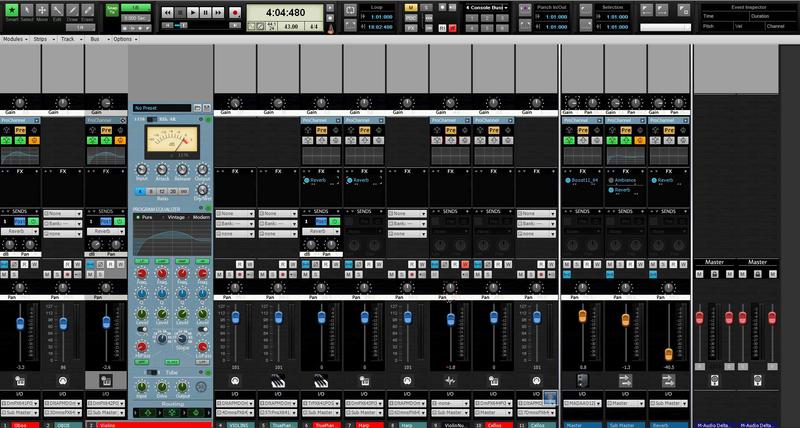Toggle the metronome icon beside the time display

(x=331, y=28)
